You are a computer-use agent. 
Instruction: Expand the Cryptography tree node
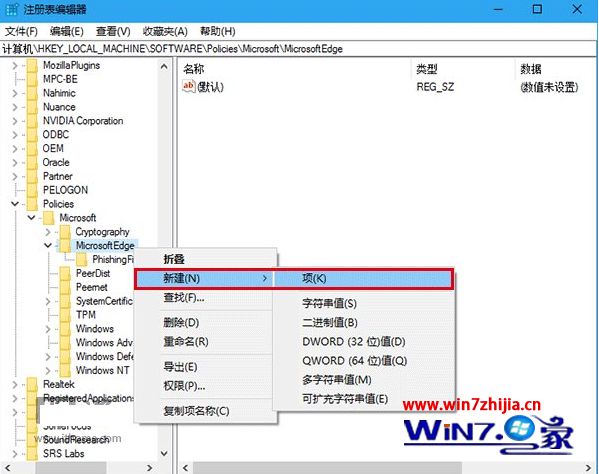(48, 232)
